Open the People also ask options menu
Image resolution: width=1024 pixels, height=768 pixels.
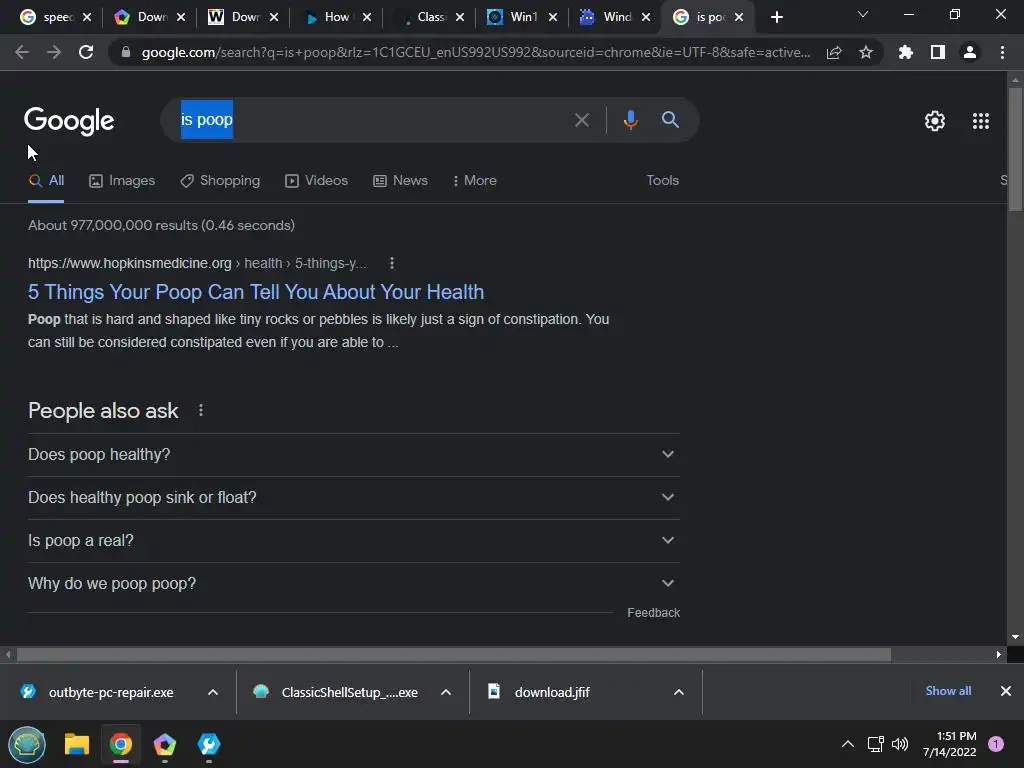[201, 410]
